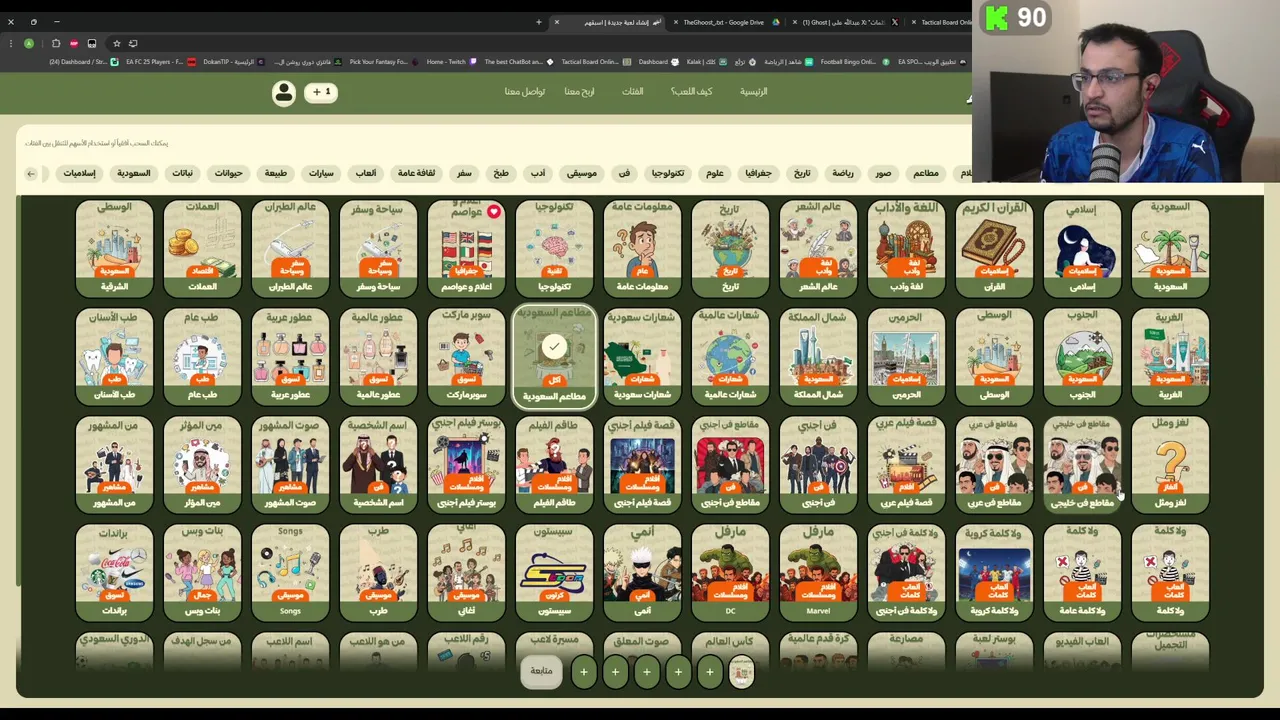Viewport: 1280px width, 720px height.
Task: Deselect the checked مطاعم السعودية card
Action: tap(554, 357)
